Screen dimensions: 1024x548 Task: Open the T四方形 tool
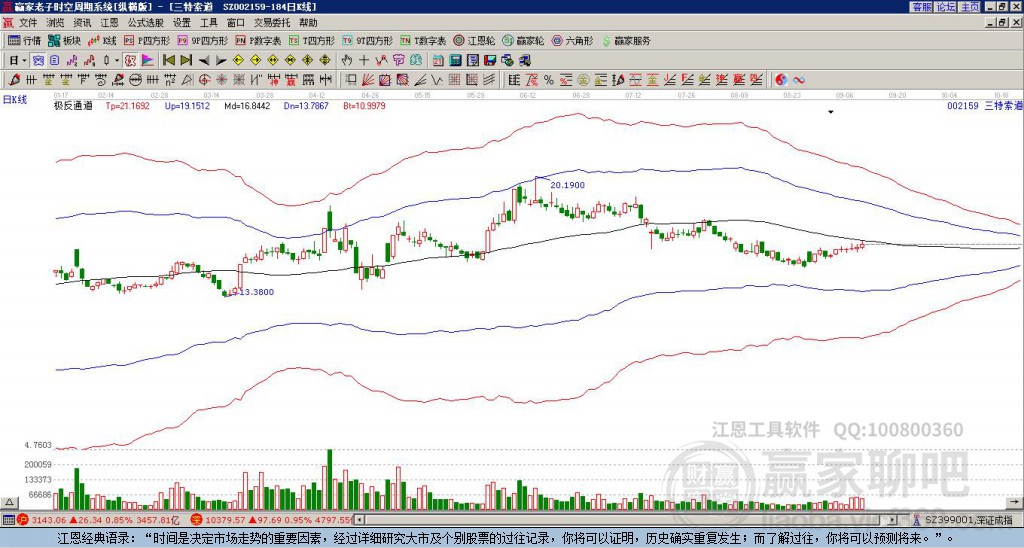click(312, 40)
